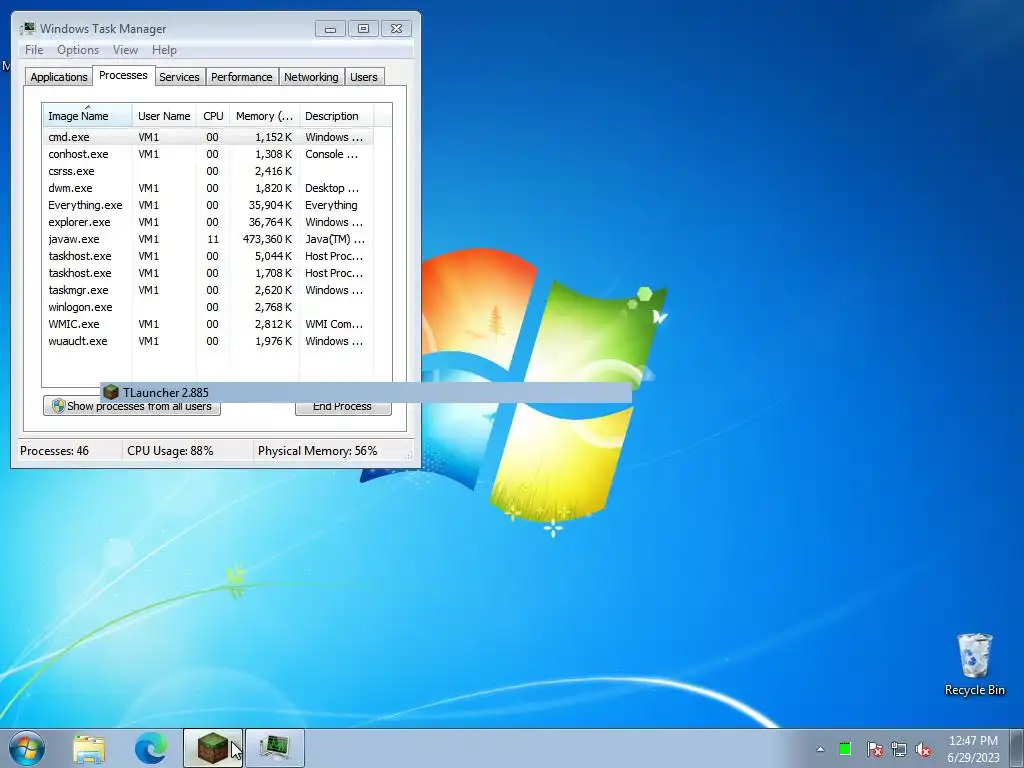Click the CPU Usage: 88% status

point(170,451)
